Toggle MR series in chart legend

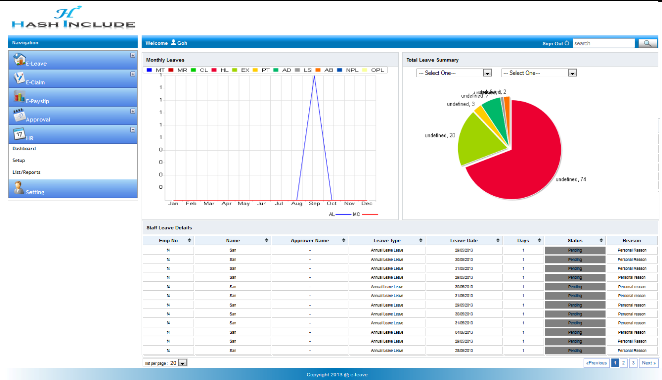pos(177,70)
